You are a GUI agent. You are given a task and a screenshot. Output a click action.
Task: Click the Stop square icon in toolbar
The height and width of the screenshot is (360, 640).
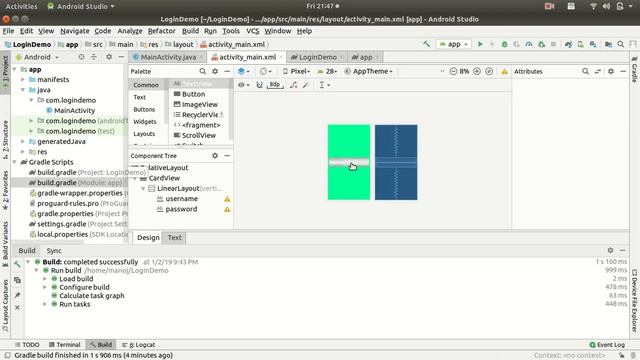[x=553, y=44]
